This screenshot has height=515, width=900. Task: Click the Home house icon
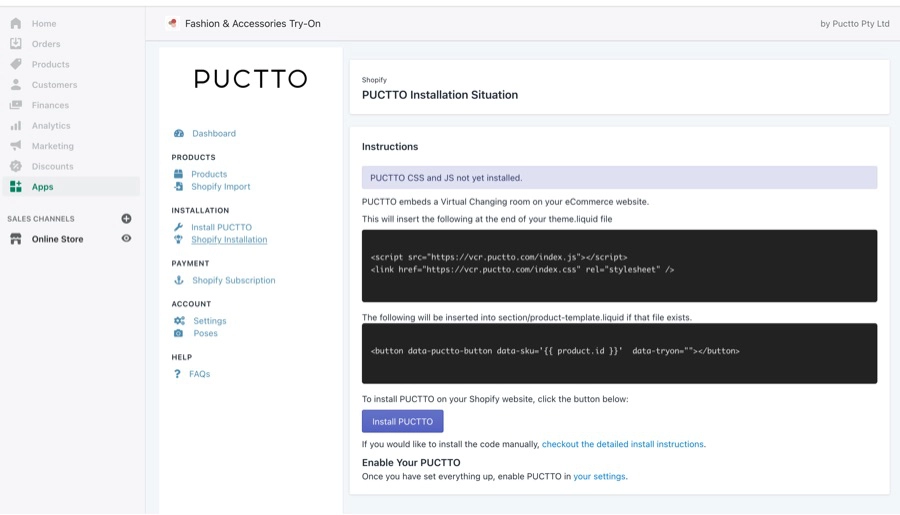(x=15, y=24)
